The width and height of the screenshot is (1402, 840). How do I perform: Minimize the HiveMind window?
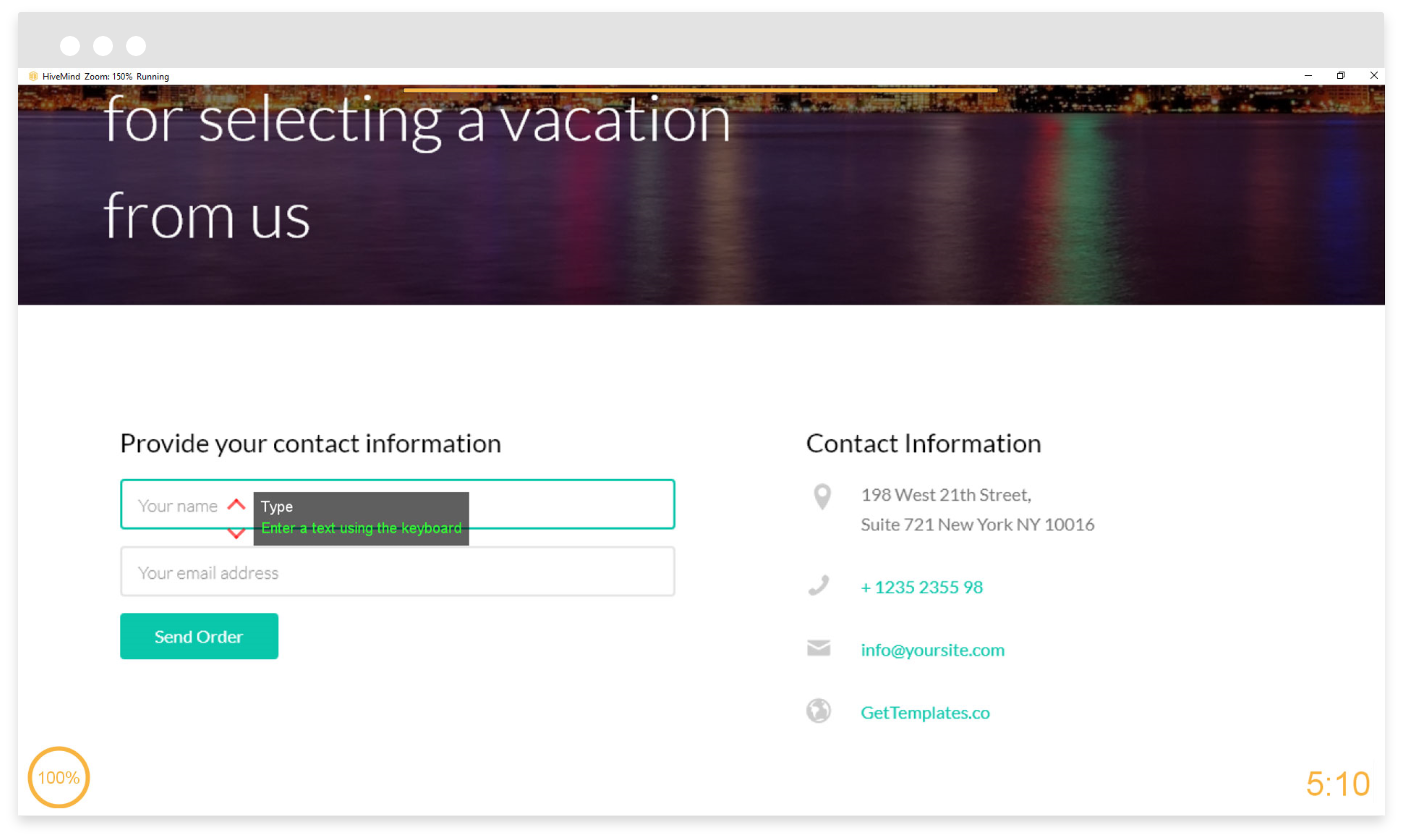tap(1308, 76)
